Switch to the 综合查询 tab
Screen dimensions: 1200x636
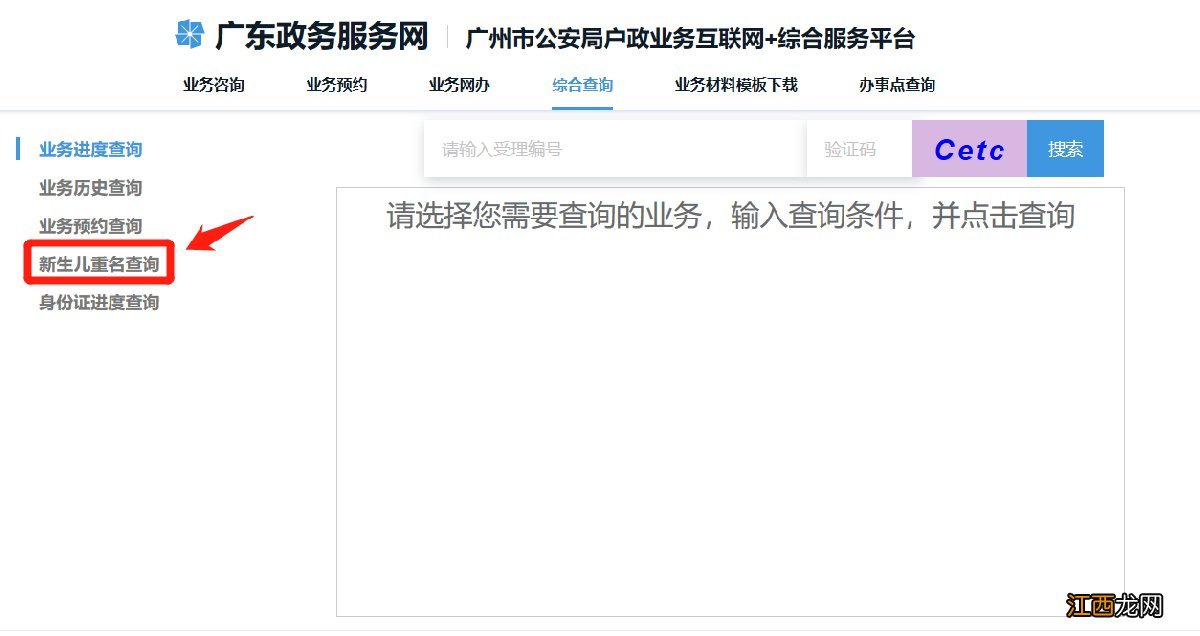(582, 85)
